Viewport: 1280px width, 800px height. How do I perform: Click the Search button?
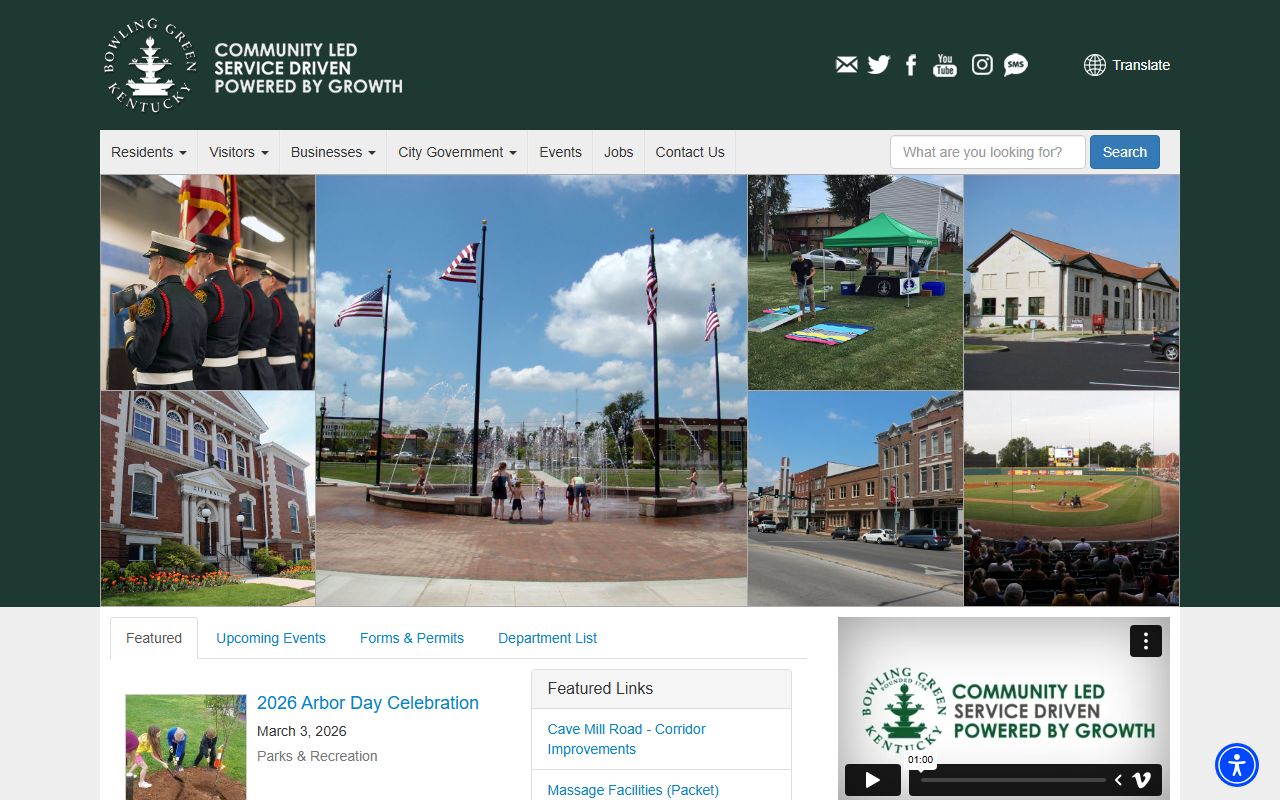pos(1125,152)
